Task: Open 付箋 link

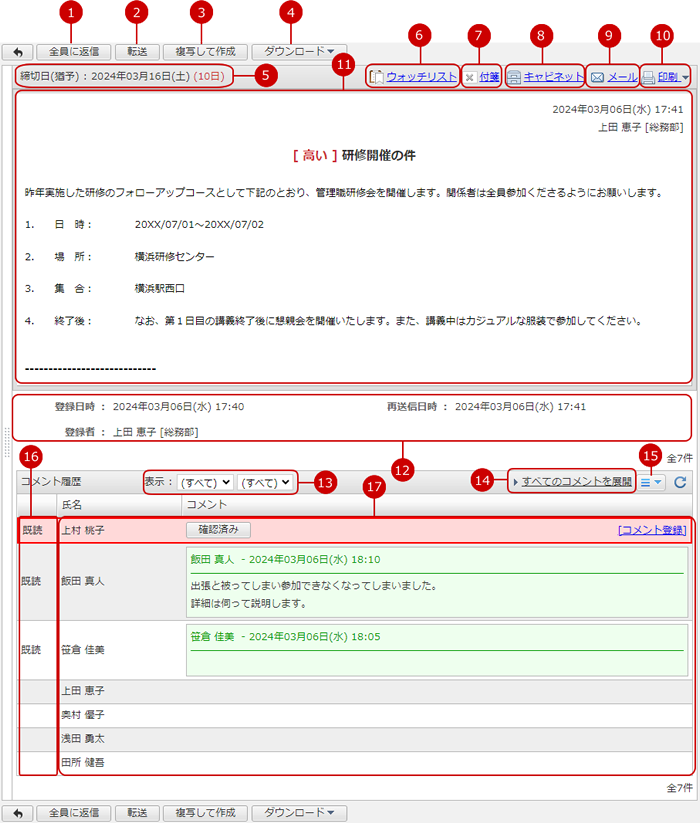Action: pos(489,77)
